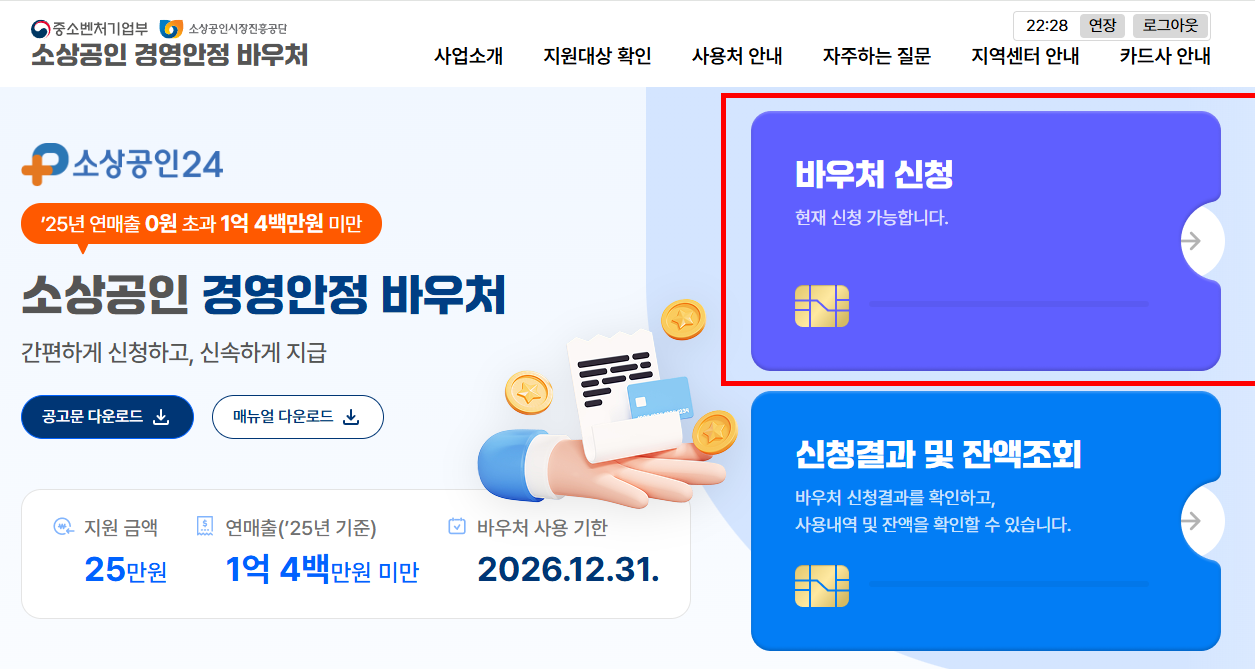Screen dimensions: 1255x669
Task: Go to 사용처 안내 menu
Action: point(737,56)
